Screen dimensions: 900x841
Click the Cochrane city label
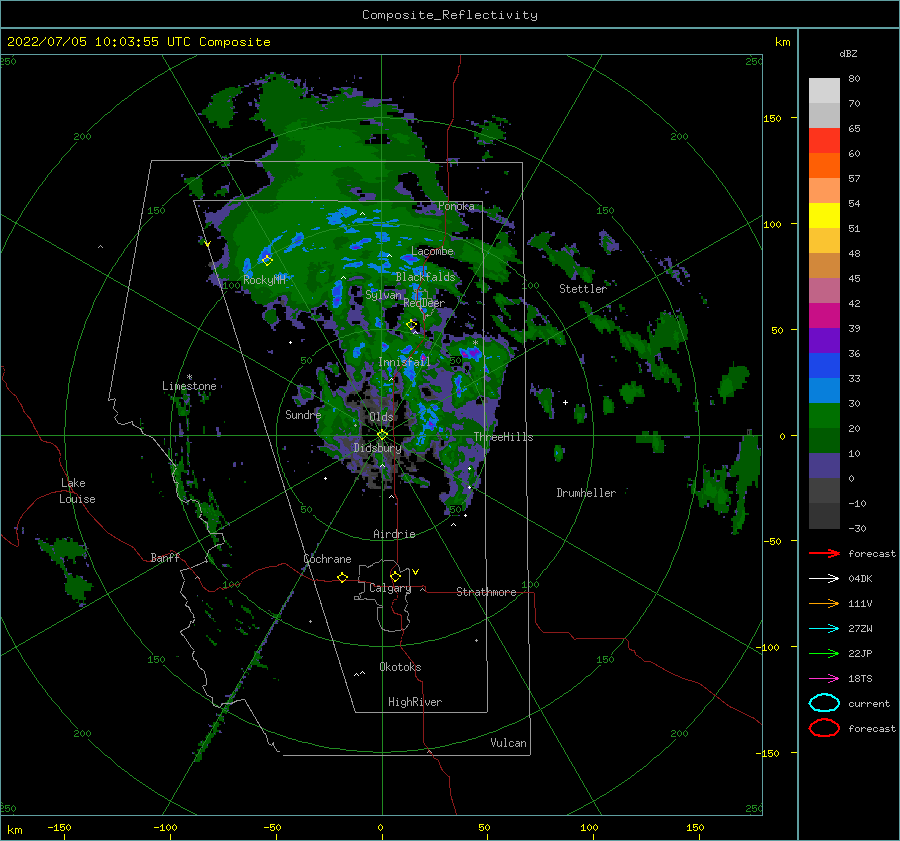[327, 559]
